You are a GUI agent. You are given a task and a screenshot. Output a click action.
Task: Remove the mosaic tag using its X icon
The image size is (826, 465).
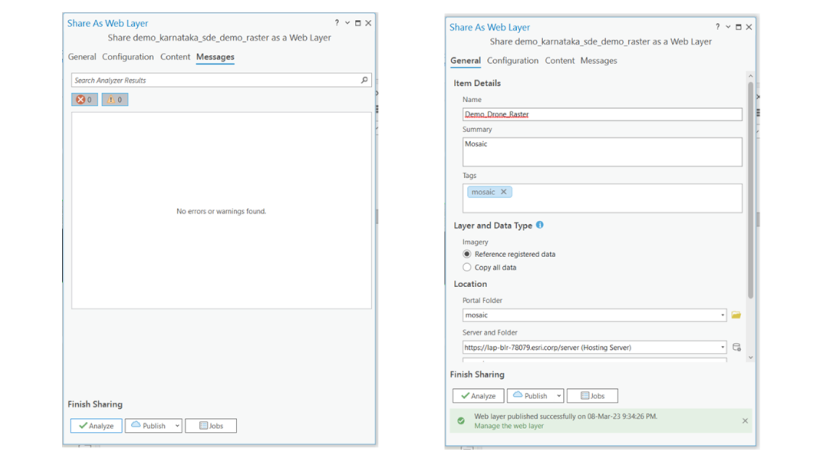tap(503, 192)
